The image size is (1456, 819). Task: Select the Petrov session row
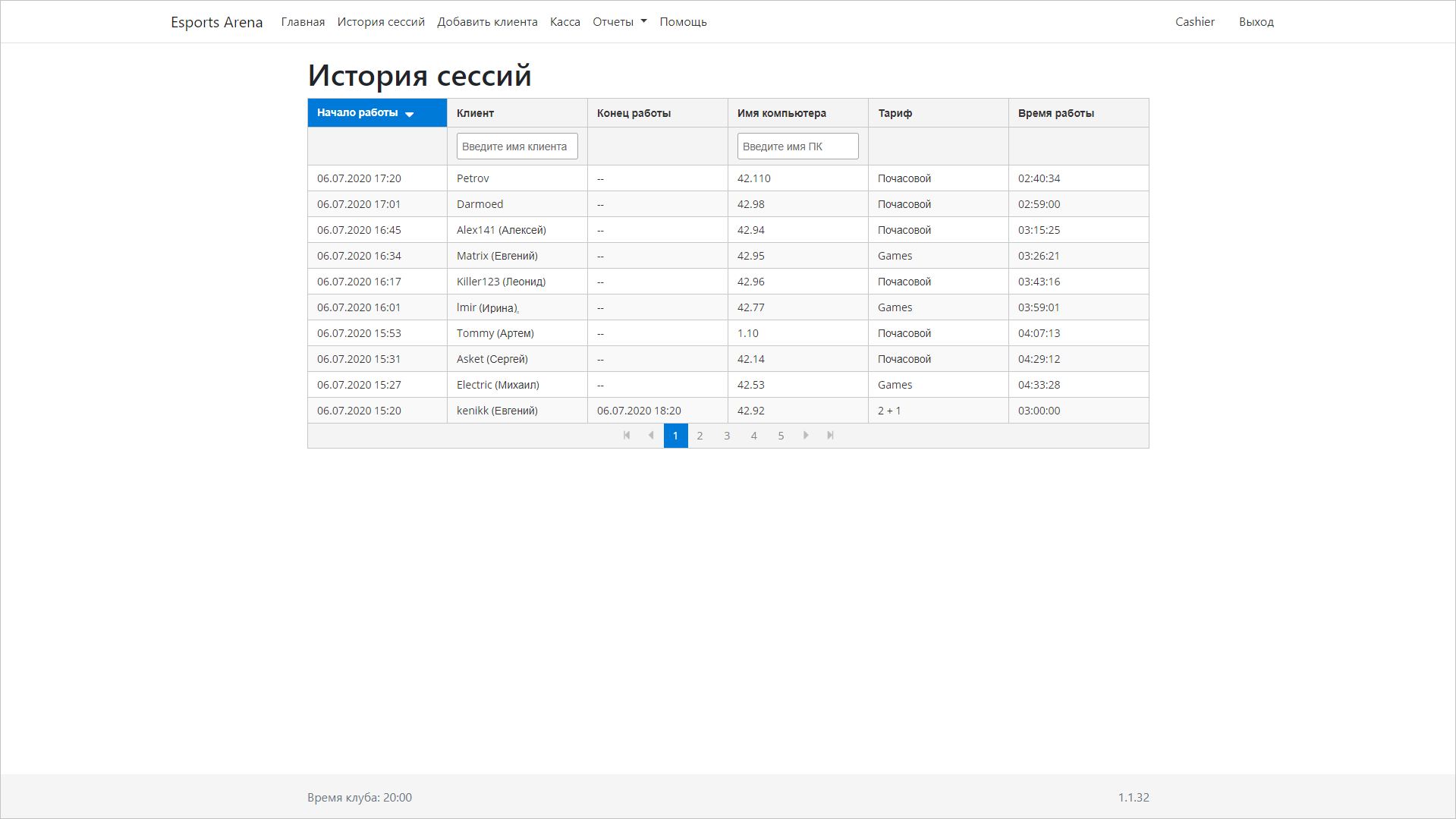473,178
